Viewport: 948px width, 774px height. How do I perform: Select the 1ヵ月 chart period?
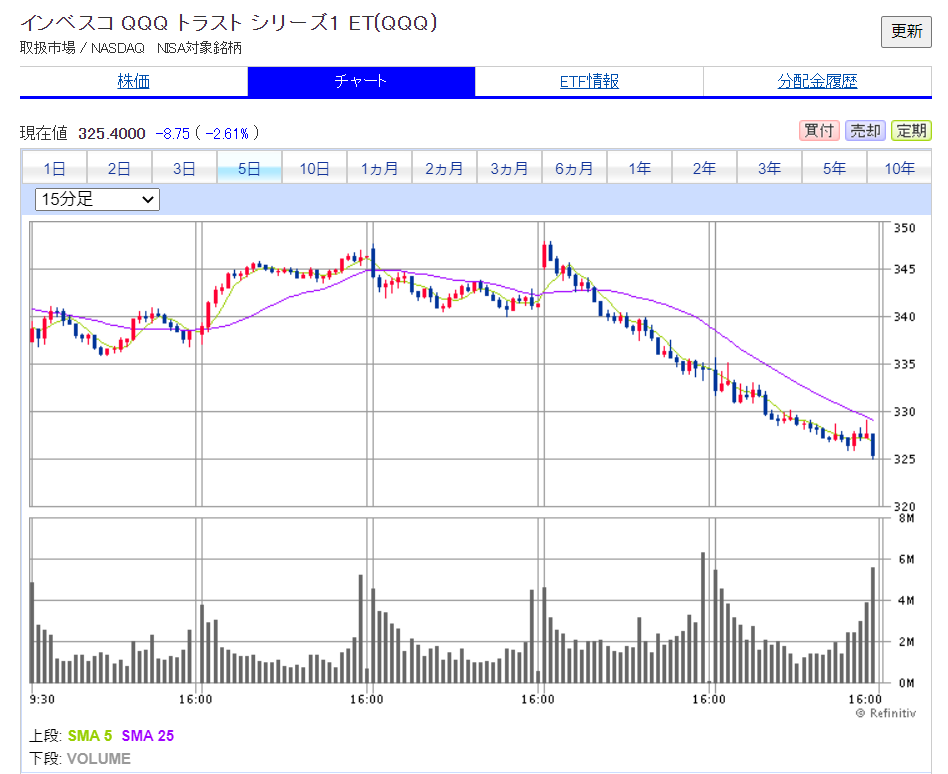(379, 168)
